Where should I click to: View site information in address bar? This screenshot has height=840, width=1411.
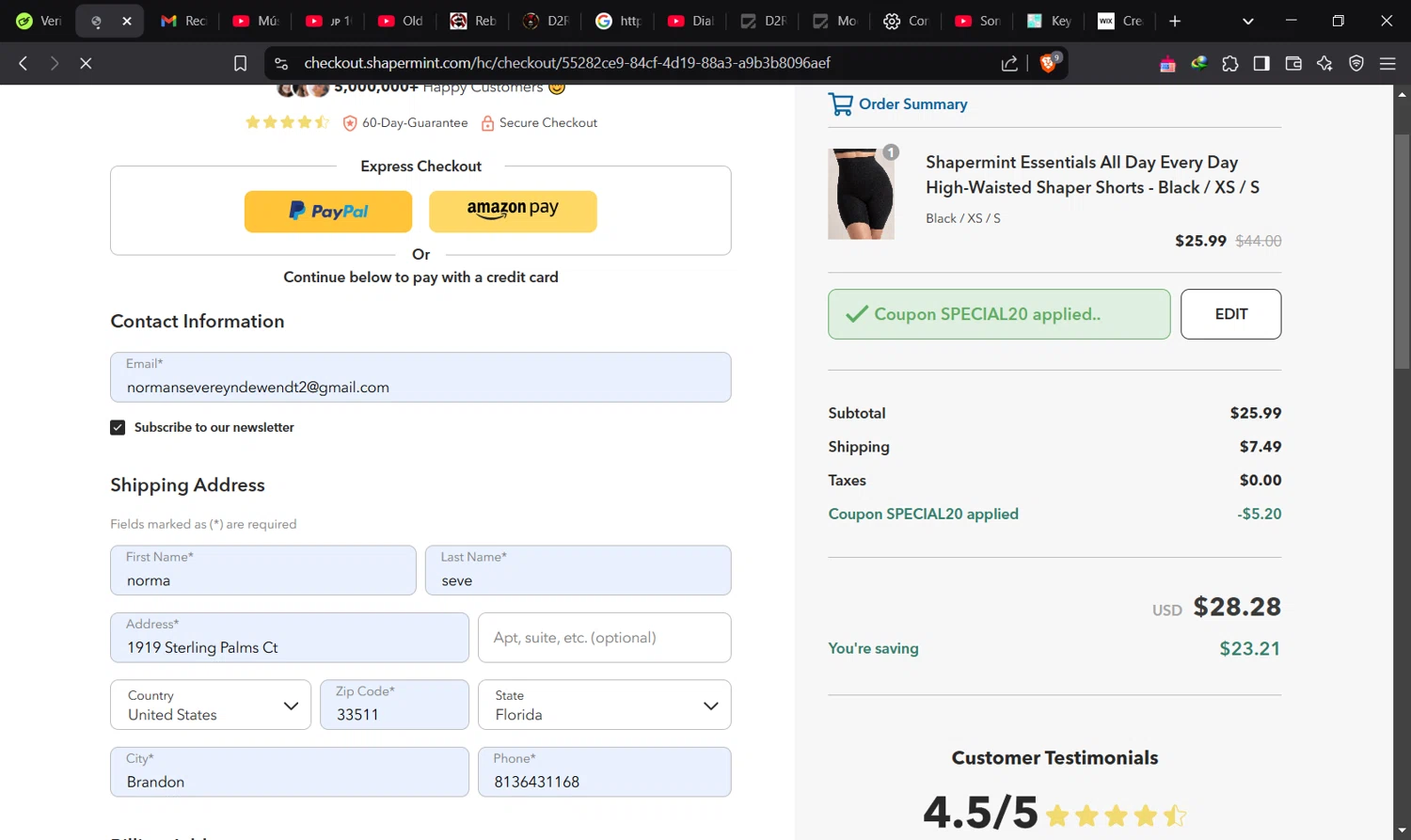pos(281,63)
